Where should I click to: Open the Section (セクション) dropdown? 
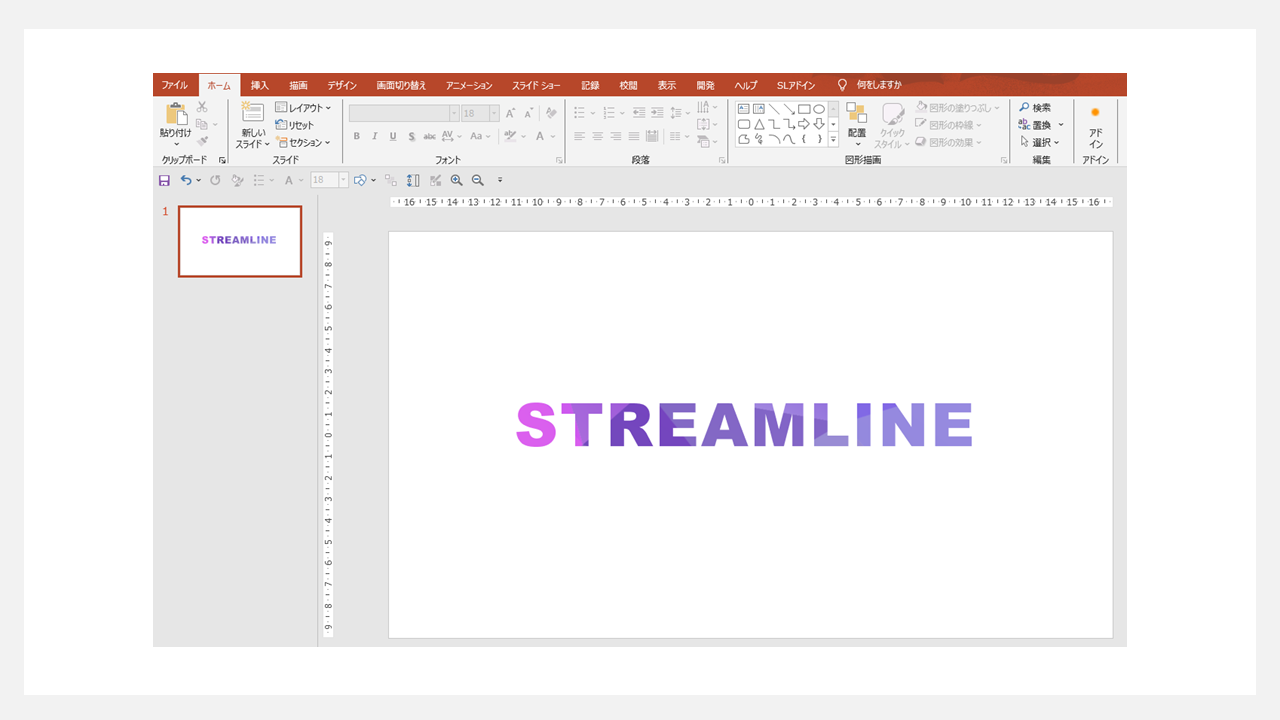click(x=303, y=142)
